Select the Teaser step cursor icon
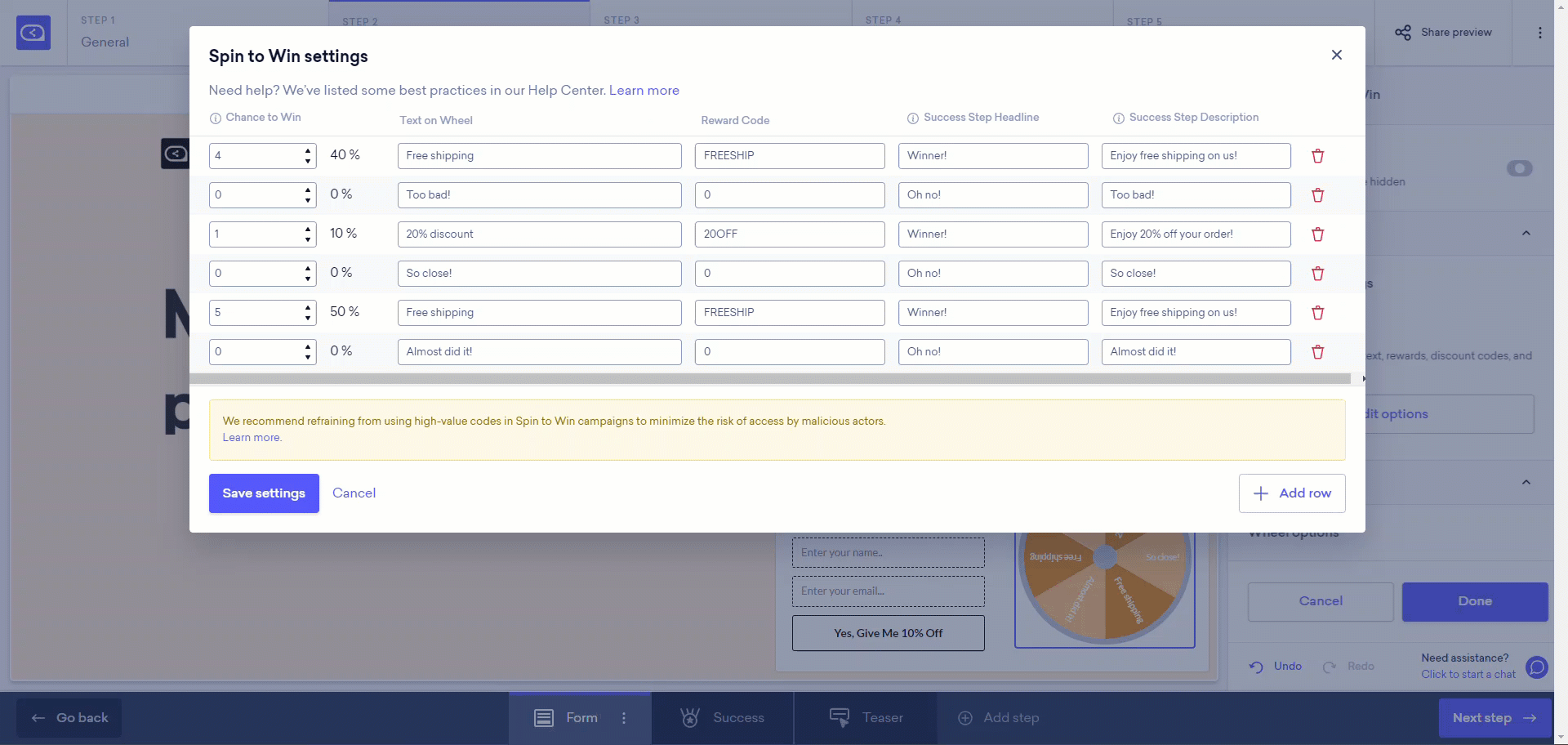The image size is (1568, 745). point(840,718)
